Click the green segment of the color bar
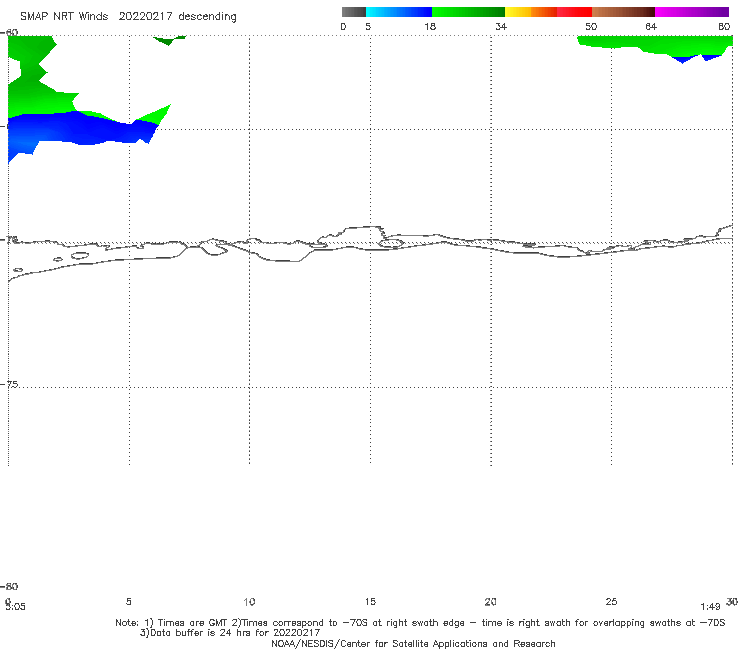Viewport: 740px width, 650px height. pos(468,12)
